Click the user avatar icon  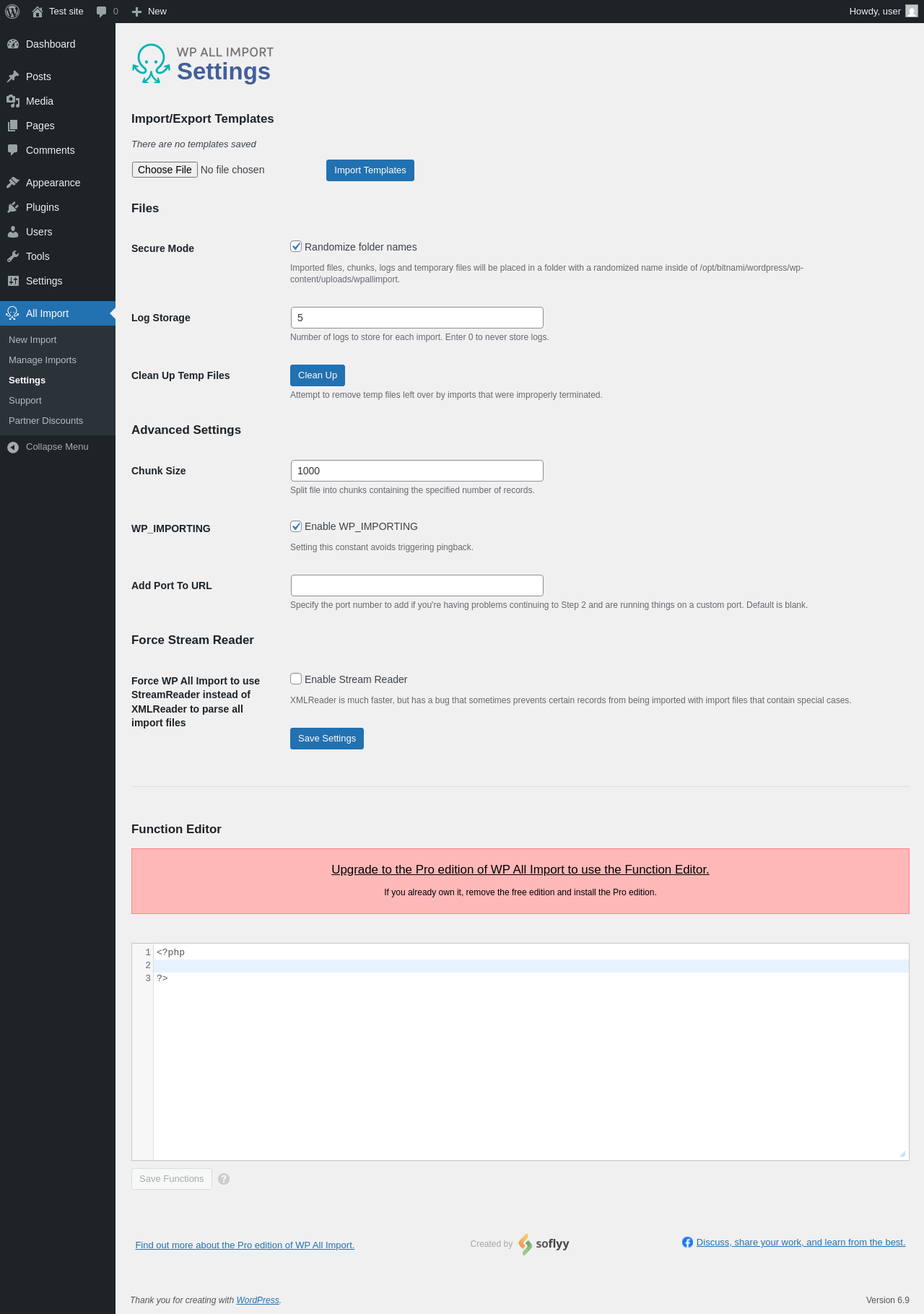coord(912,12)
